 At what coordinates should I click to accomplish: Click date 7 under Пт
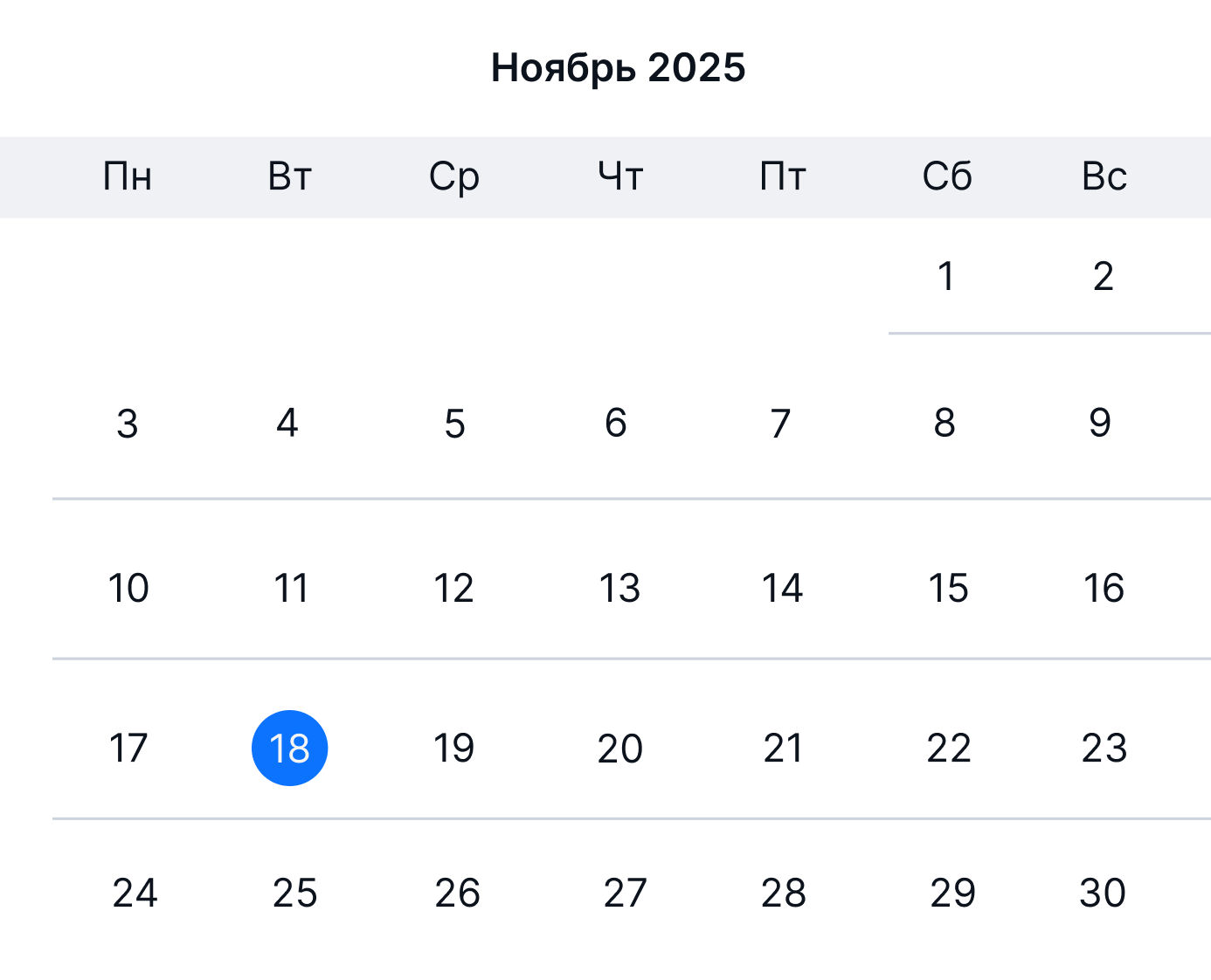tap(780, 424)
